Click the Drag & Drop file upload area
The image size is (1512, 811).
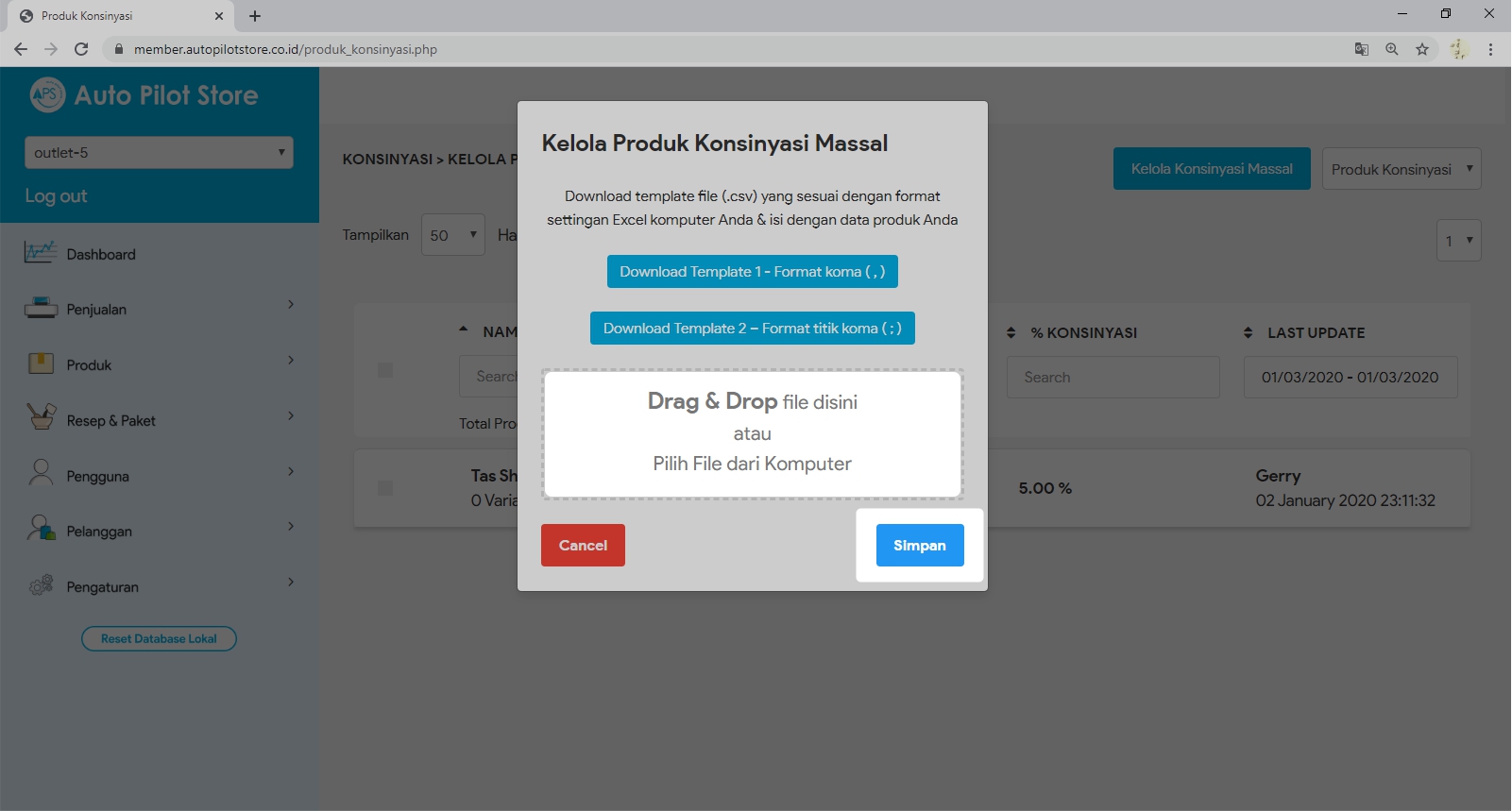coord(752,433)
